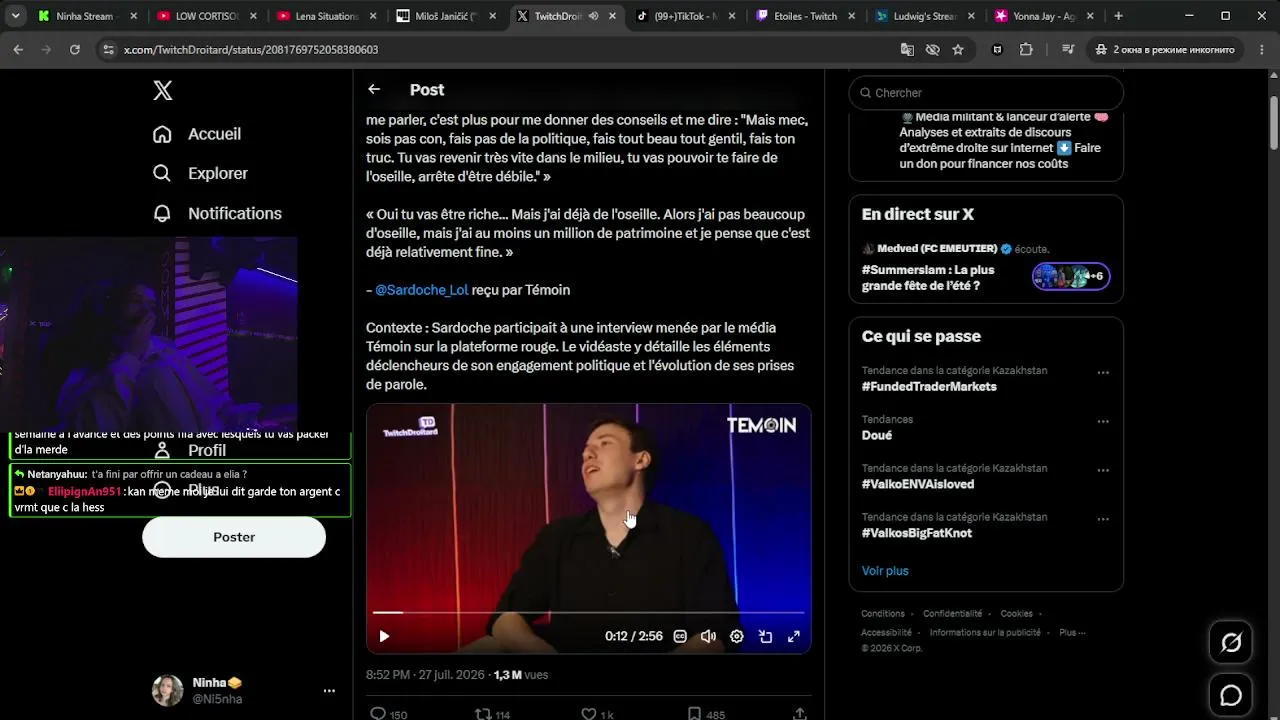Image resolution: width=1280 pixels, height=720 pixels.
Task: Open the @Sardoche_Lol mention link
Action: [421, 290]
